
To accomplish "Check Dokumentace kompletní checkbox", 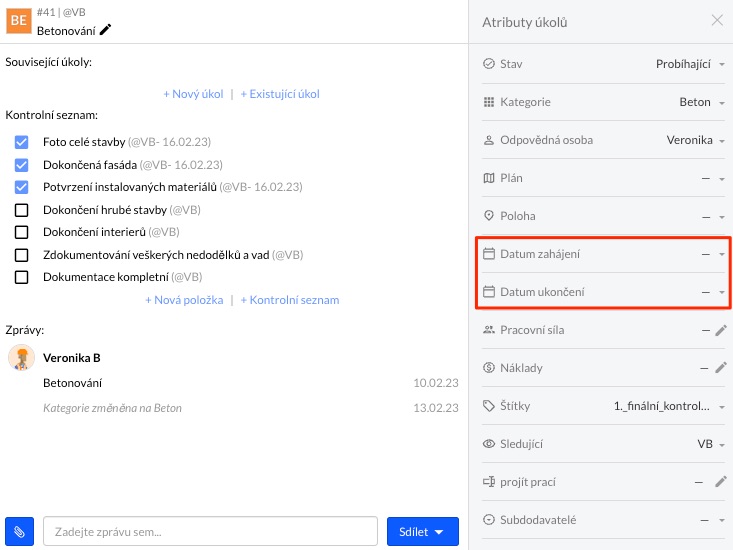I will pyautogui.click(x=21, y=277).
